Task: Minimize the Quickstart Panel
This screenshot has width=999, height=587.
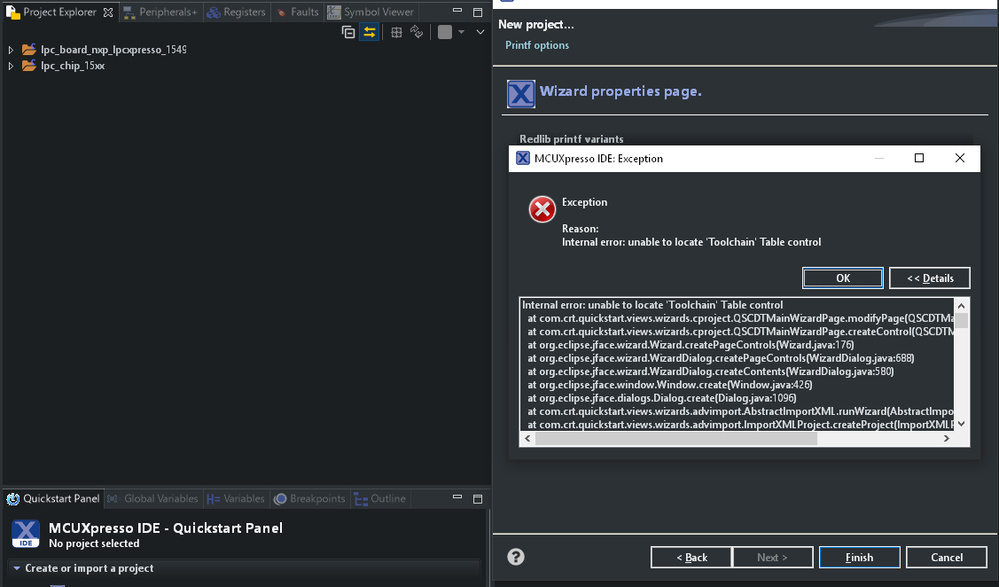Action: [457, 497]
